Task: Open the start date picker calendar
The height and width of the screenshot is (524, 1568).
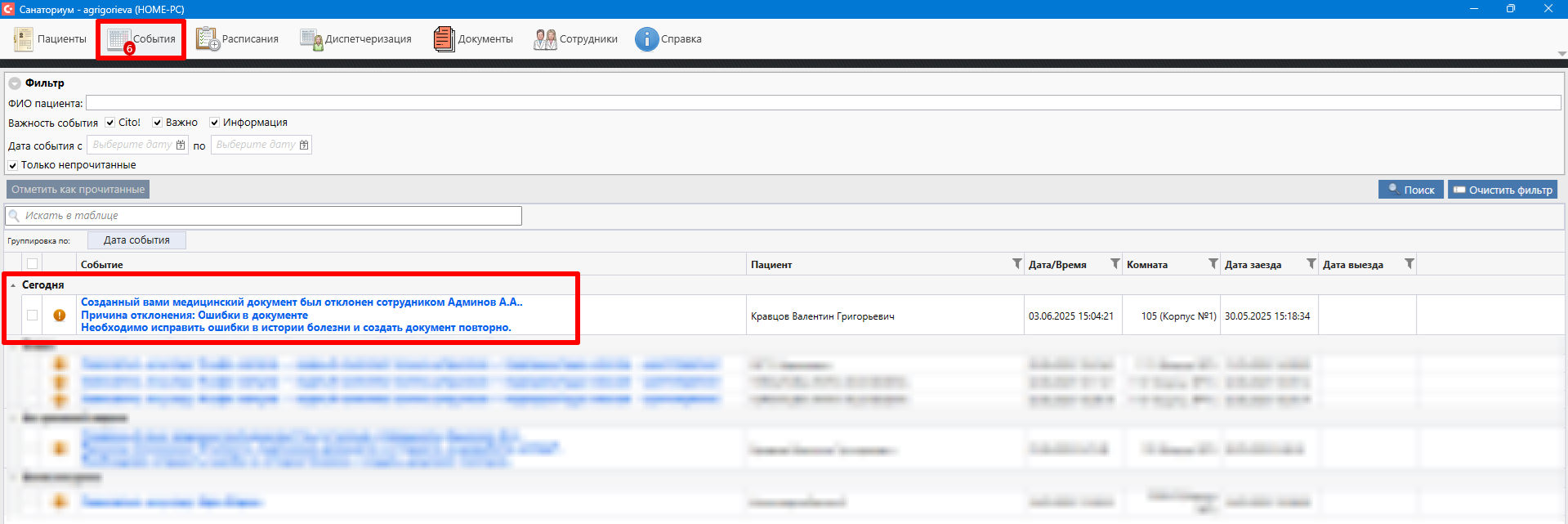Action: (181, 145)
